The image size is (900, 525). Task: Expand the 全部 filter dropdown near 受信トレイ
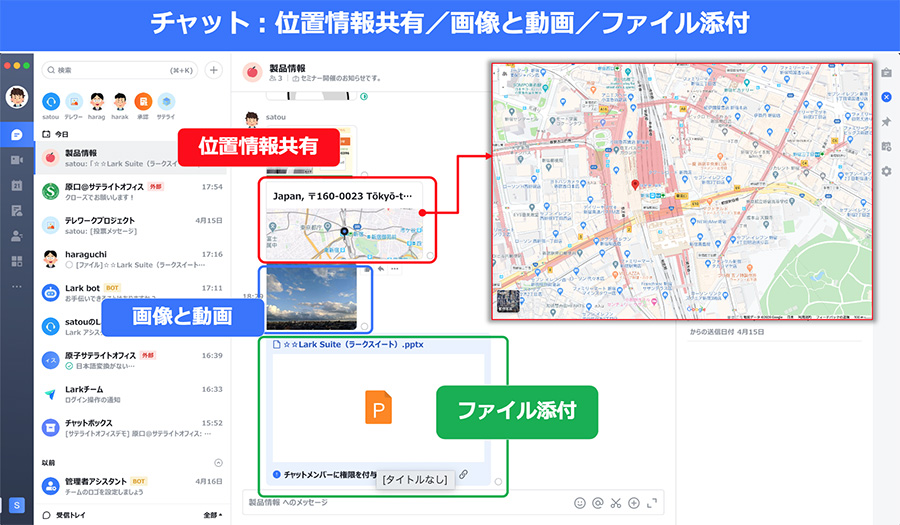213,515
